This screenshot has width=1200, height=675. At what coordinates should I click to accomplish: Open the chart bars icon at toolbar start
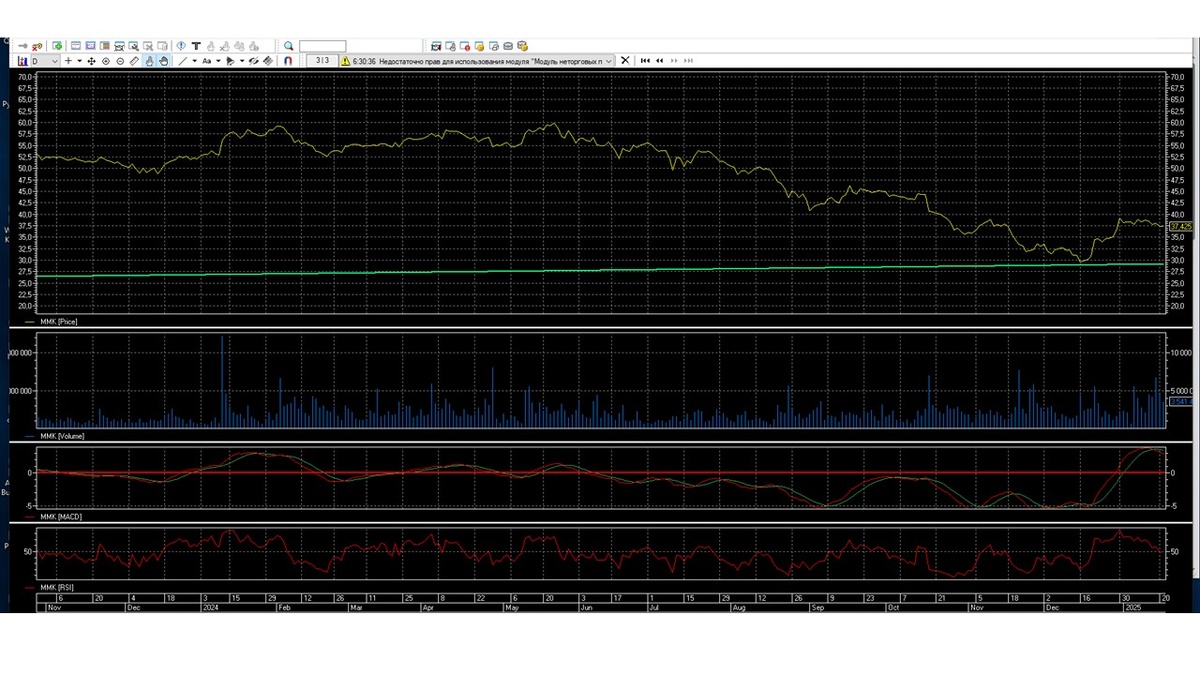22,61
